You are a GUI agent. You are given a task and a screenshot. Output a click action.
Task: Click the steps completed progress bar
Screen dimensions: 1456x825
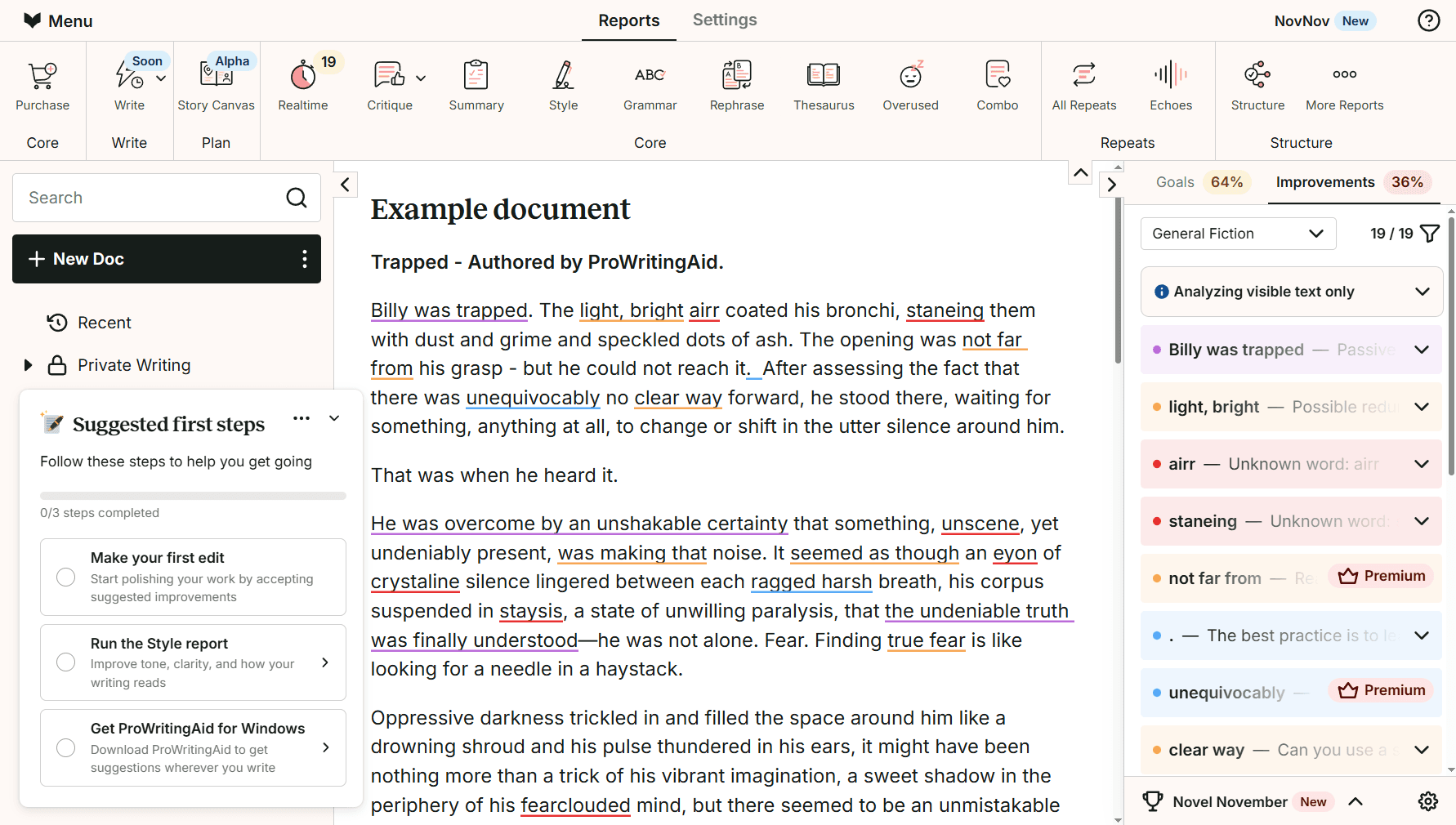193,496
